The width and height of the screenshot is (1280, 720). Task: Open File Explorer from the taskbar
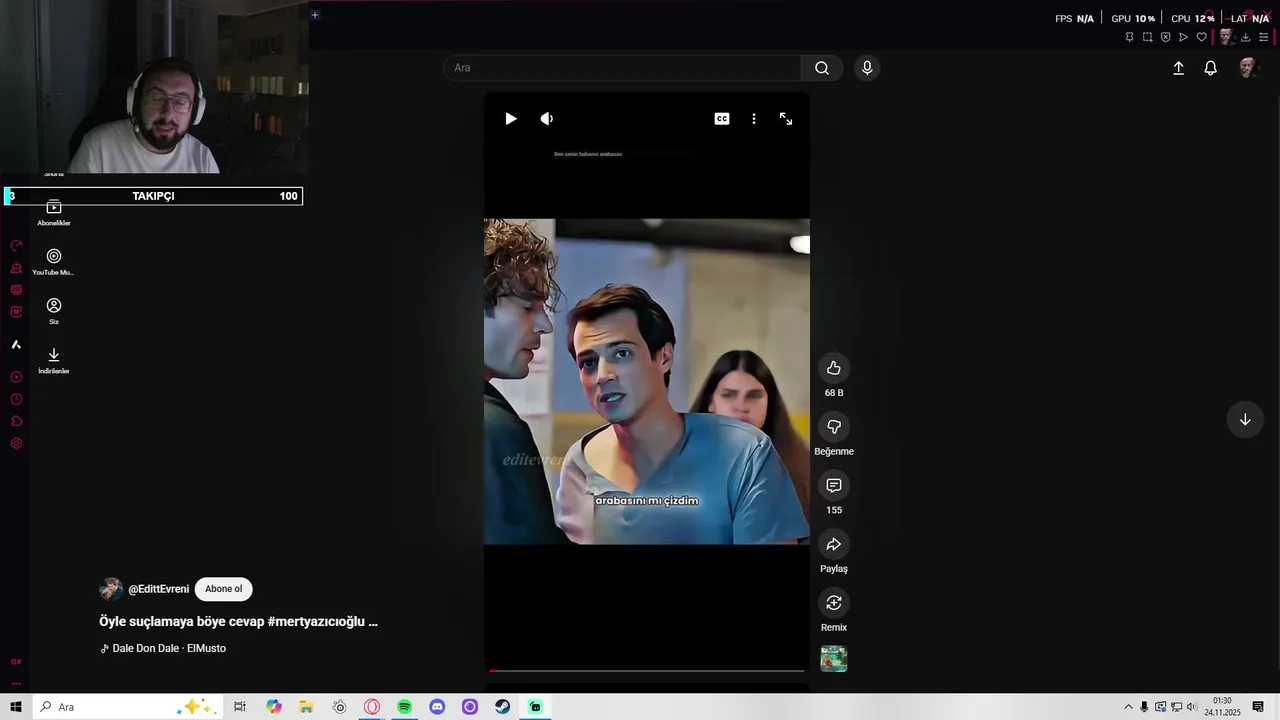306,707
